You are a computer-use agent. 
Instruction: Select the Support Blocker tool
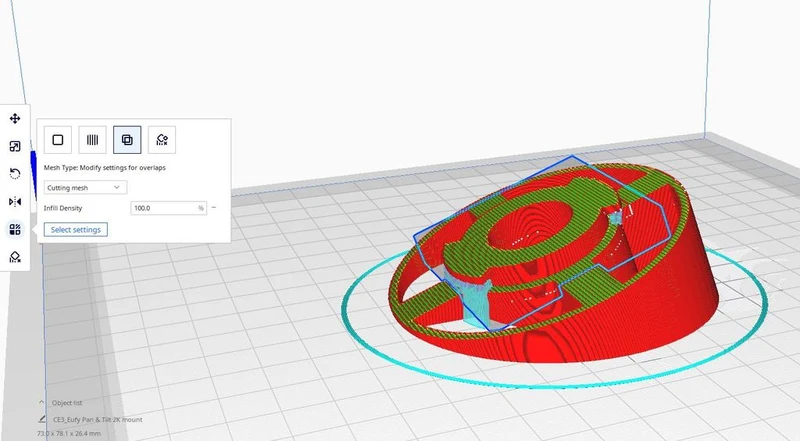point(15,257)
